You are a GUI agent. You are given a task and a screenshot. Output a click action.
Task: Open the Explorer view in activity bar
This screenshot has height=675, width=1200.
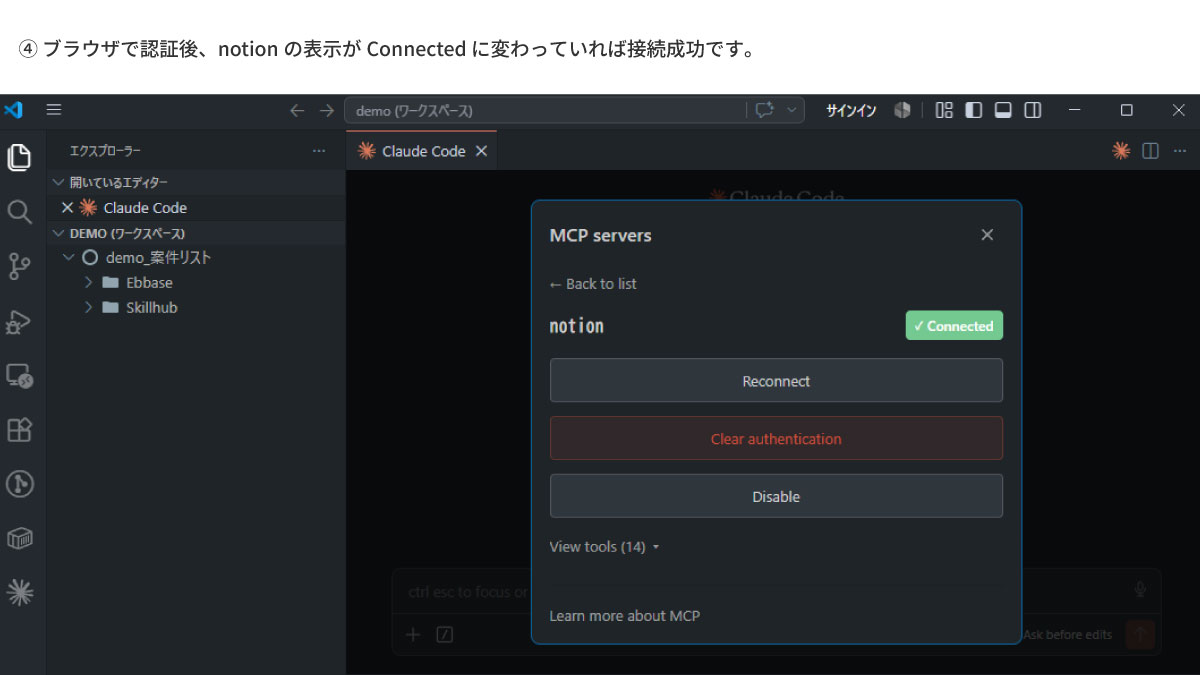coord(20,157)
